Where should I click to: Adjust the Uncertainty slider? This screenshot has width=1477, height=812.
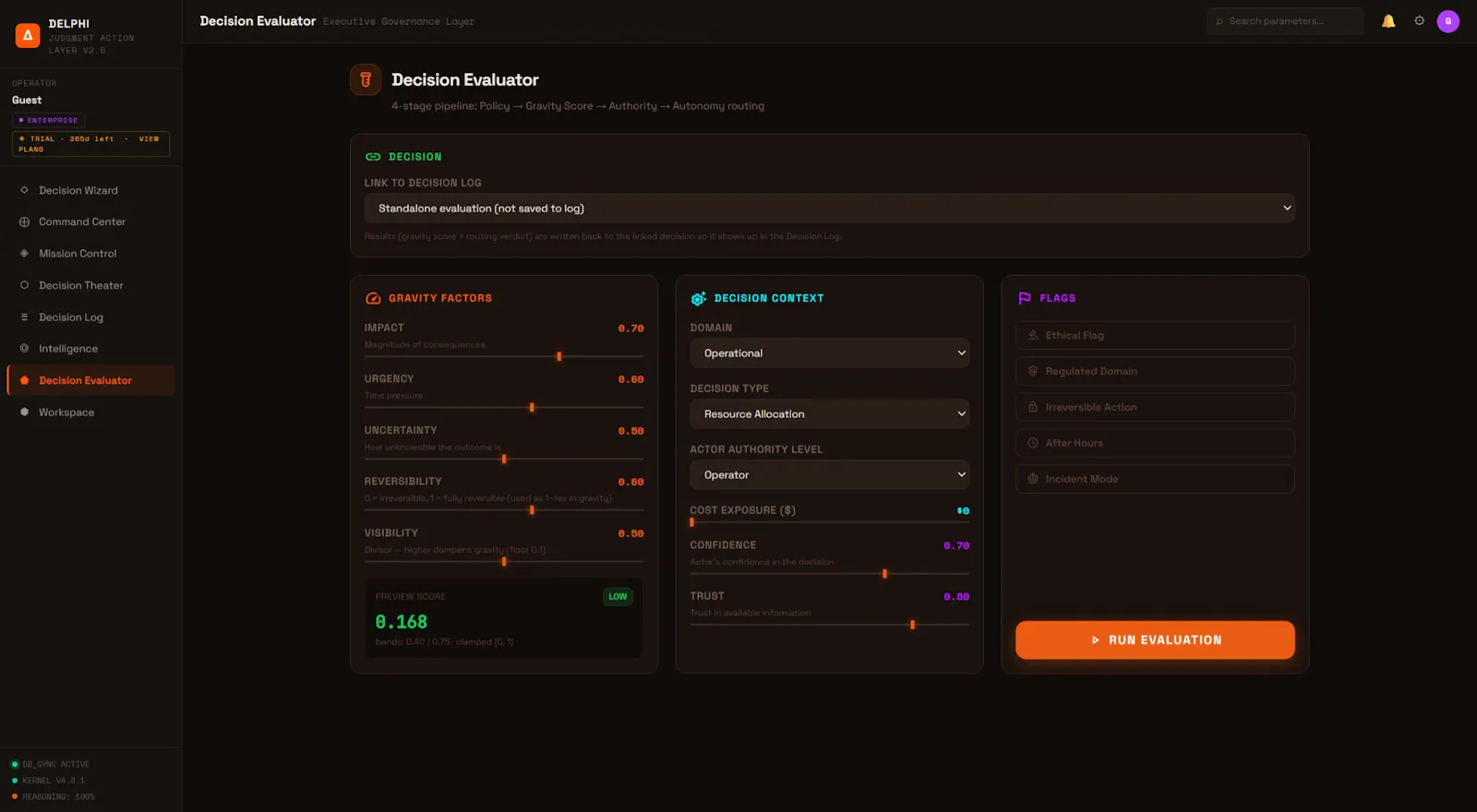click(504, 459)
